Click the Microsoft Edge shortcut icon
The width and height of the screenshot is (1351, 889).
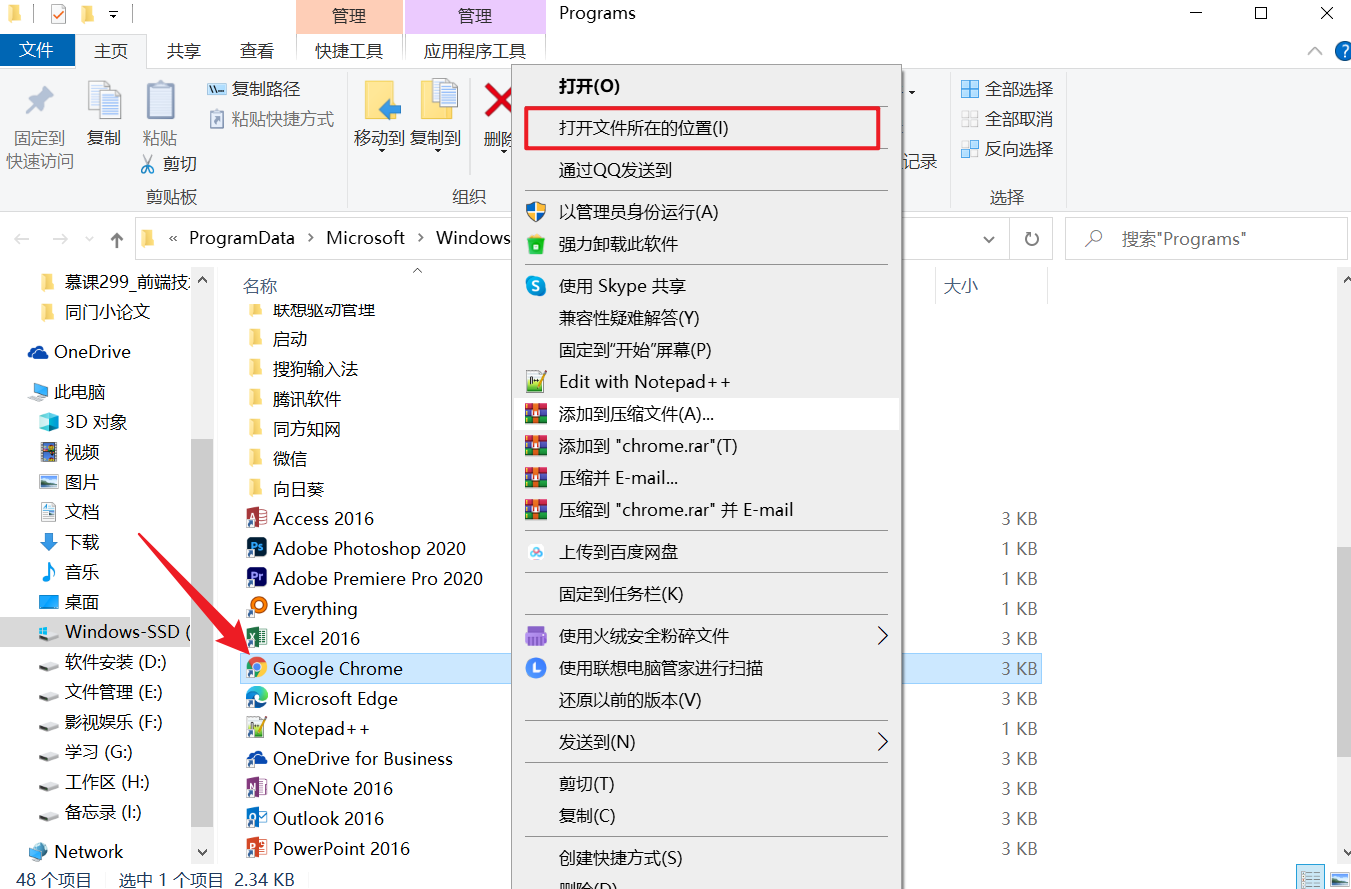257,698
